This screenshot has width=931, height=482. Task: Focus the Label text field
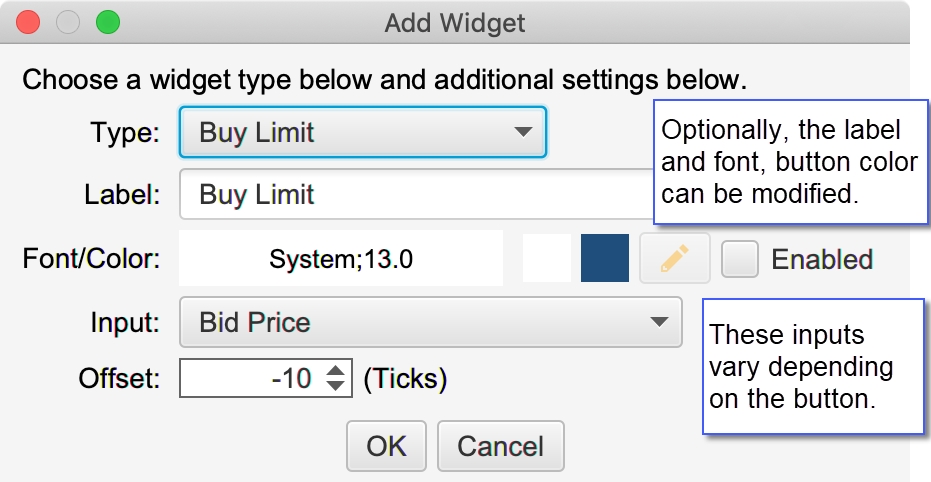(417, 194)
